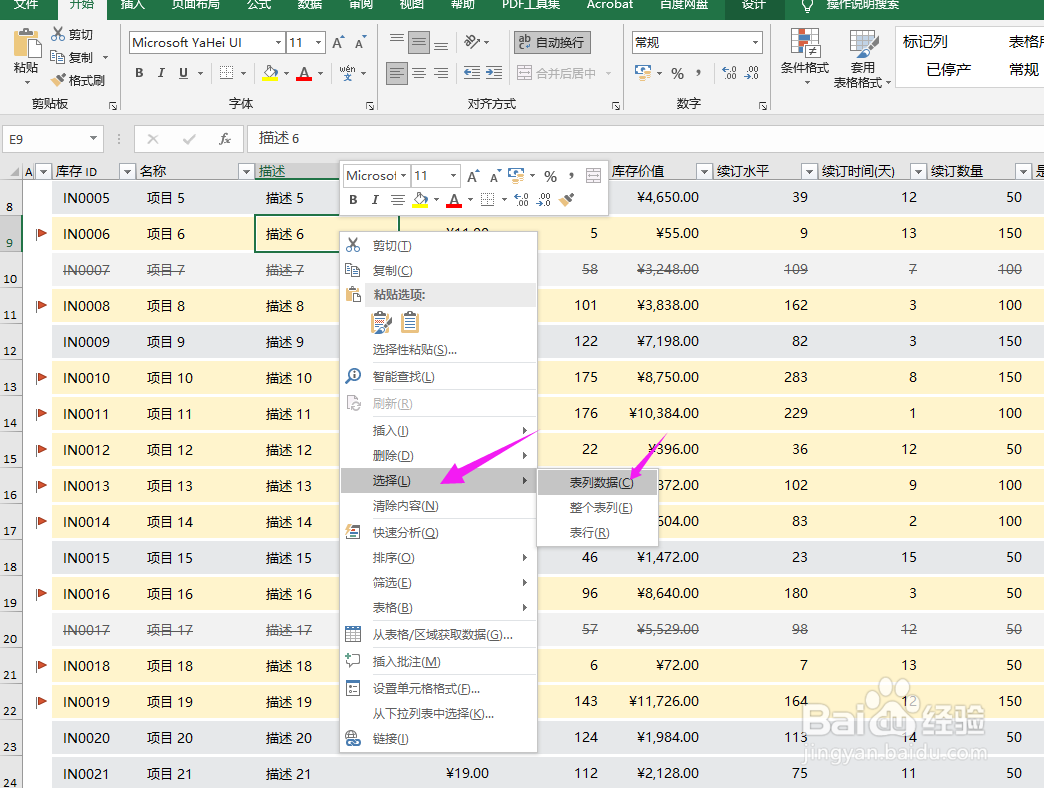The width and height of the screenshot is (1044, 788).
Task: Click the percent style icon
Action: point(678,73)
